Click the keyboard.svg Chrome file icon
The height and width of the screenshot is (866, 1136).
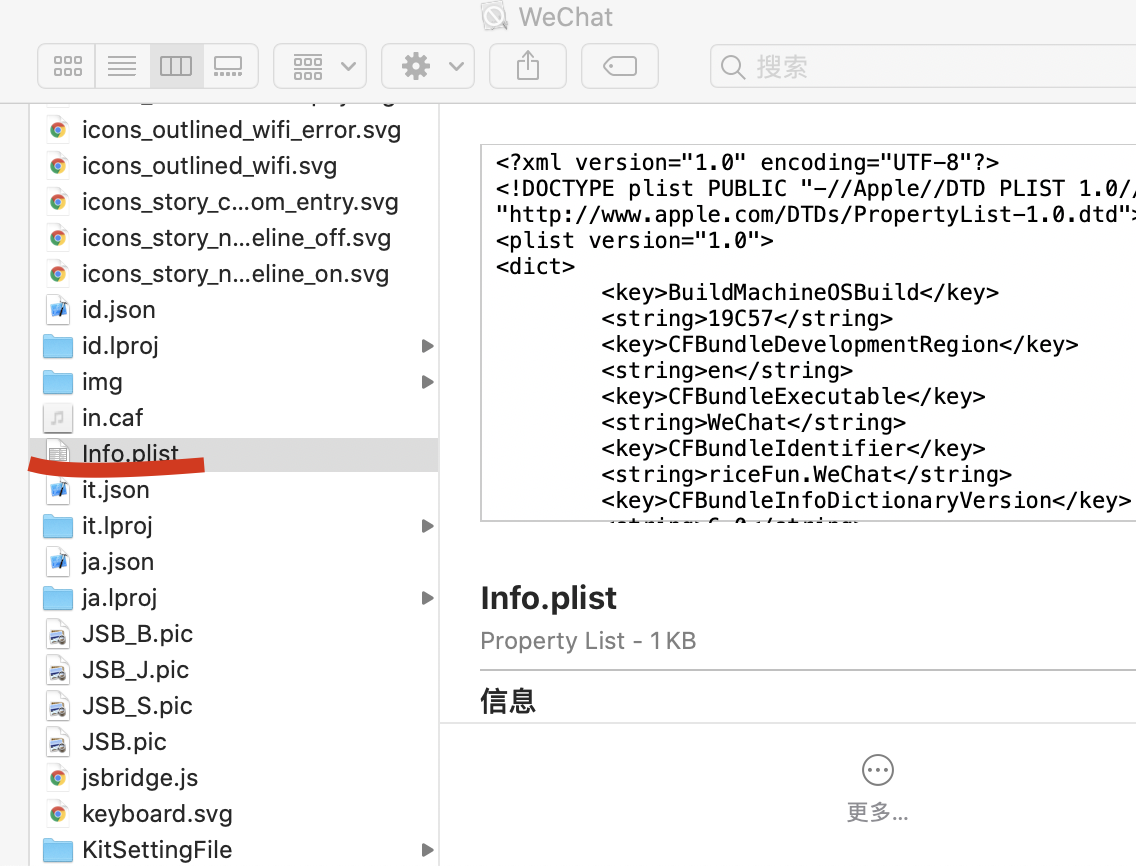[x=58, y=814]
